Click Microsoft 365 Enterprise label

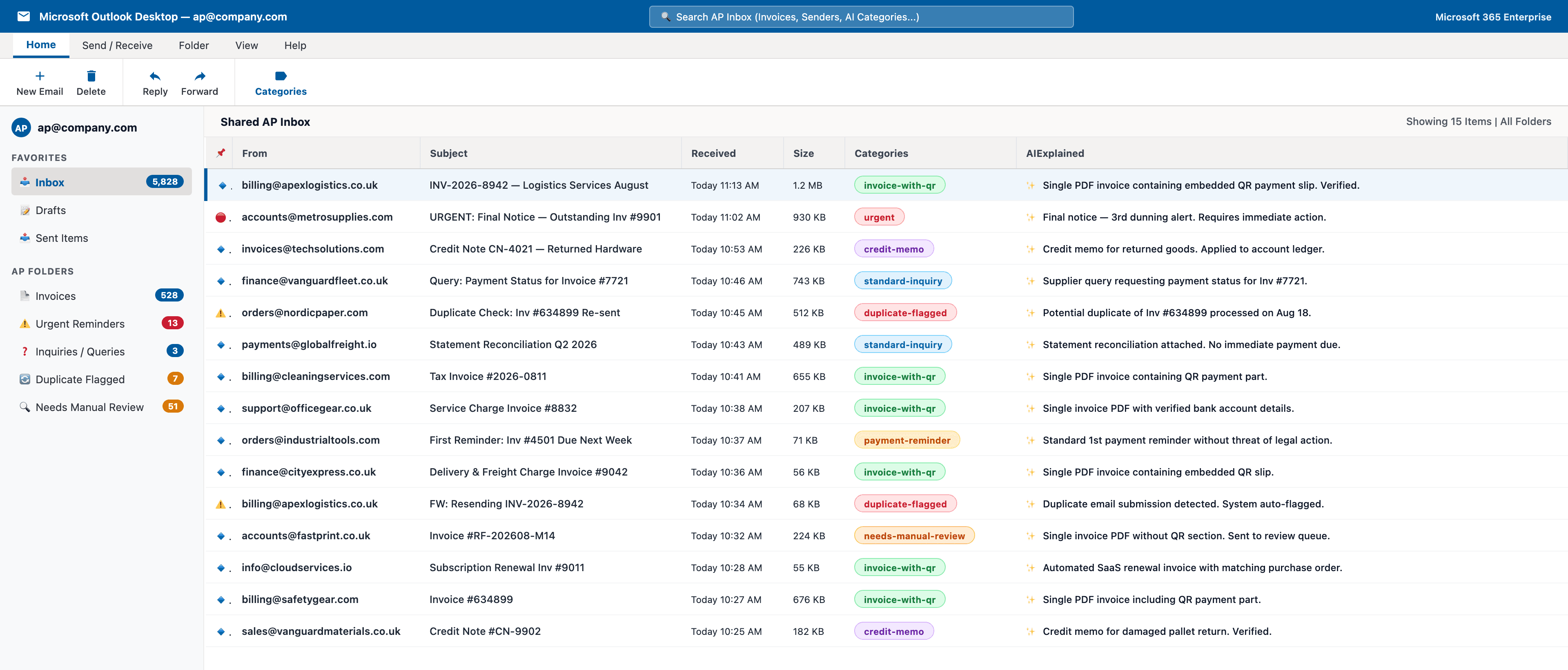tap(1492, 17)
